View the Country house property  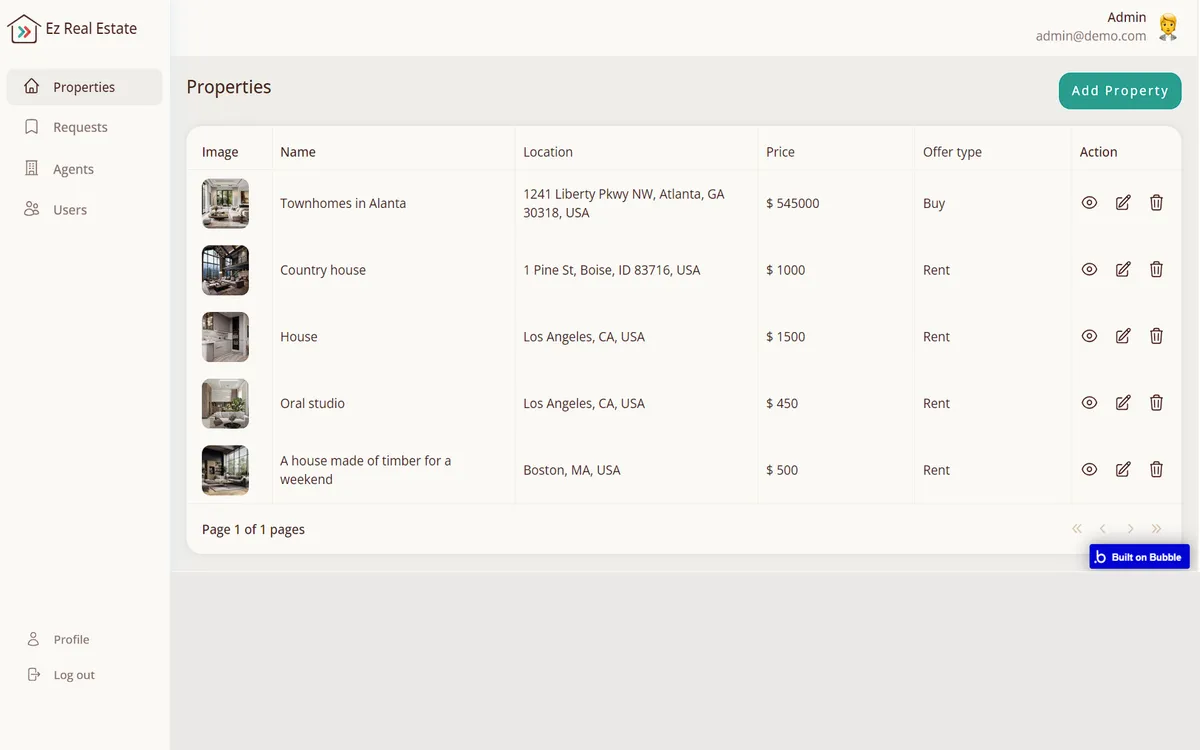tap(1090, 270)
